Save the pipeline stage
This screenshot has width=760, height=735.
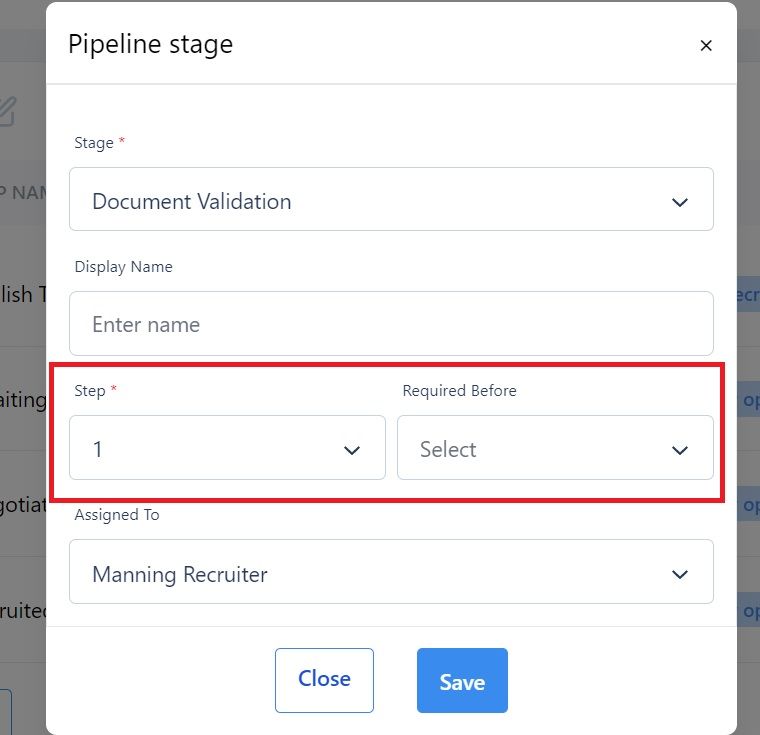click(x=462, y=681)
